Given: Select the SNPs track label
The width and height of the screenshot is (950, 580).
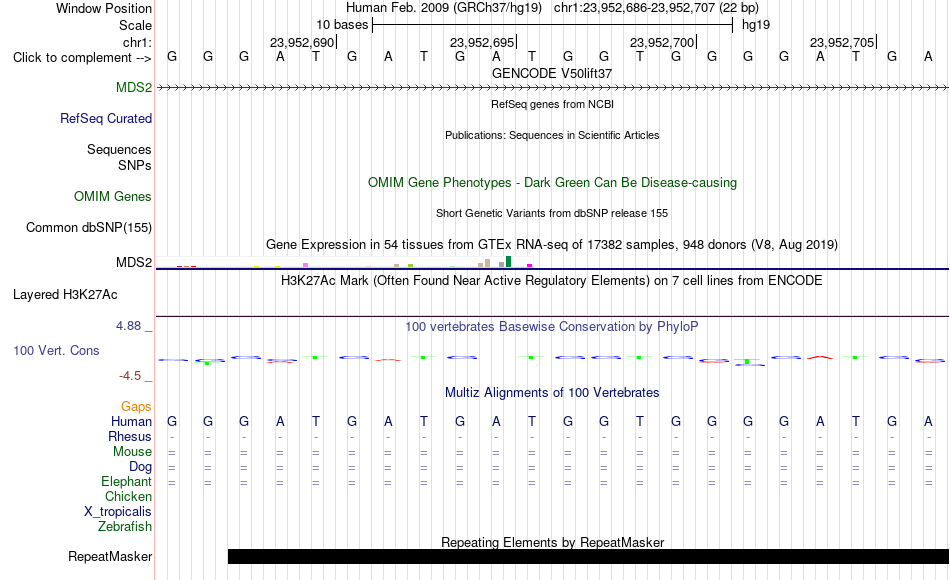Looking at the screenshot, I should click(x=135, y=165).
